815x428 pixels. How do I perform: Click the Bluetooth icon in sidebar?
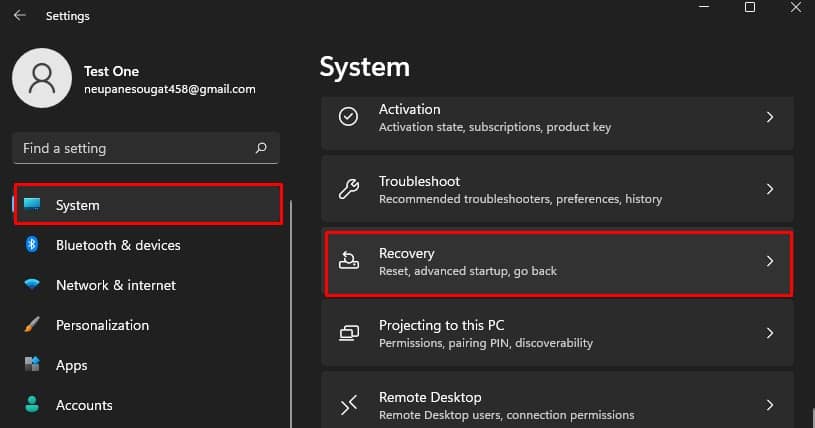32,244
